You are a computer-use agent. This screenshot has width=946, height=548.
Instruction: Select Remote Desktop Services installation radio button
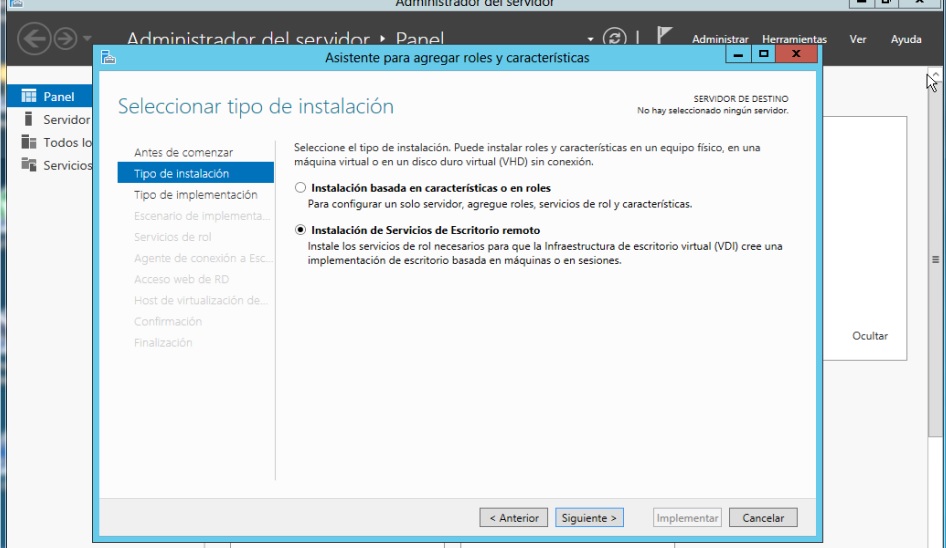click(301, 230)
